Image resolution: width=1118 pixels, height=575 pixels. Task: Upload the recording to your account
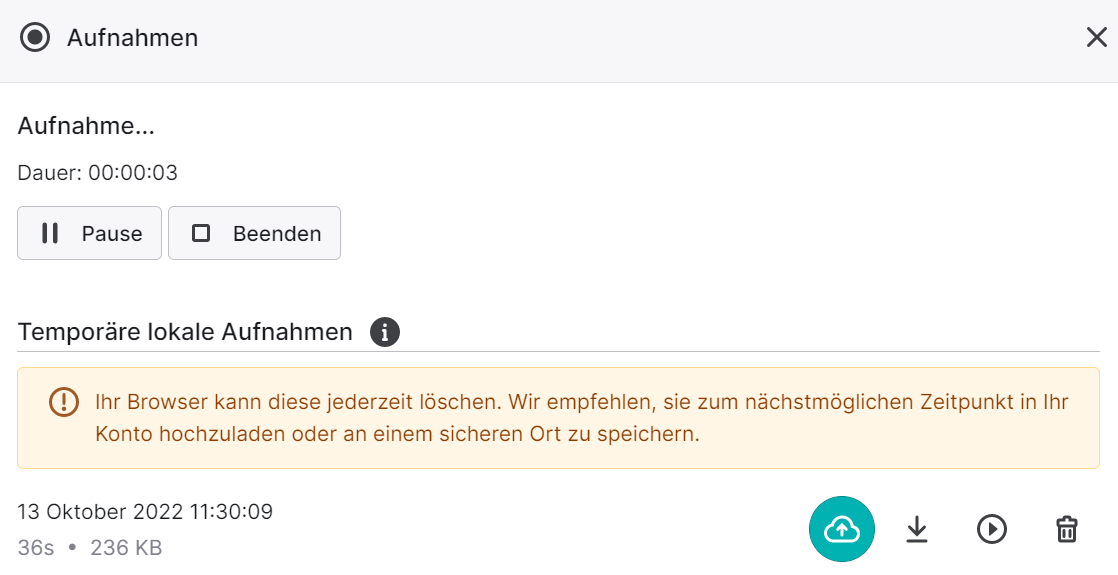(841, 529)
